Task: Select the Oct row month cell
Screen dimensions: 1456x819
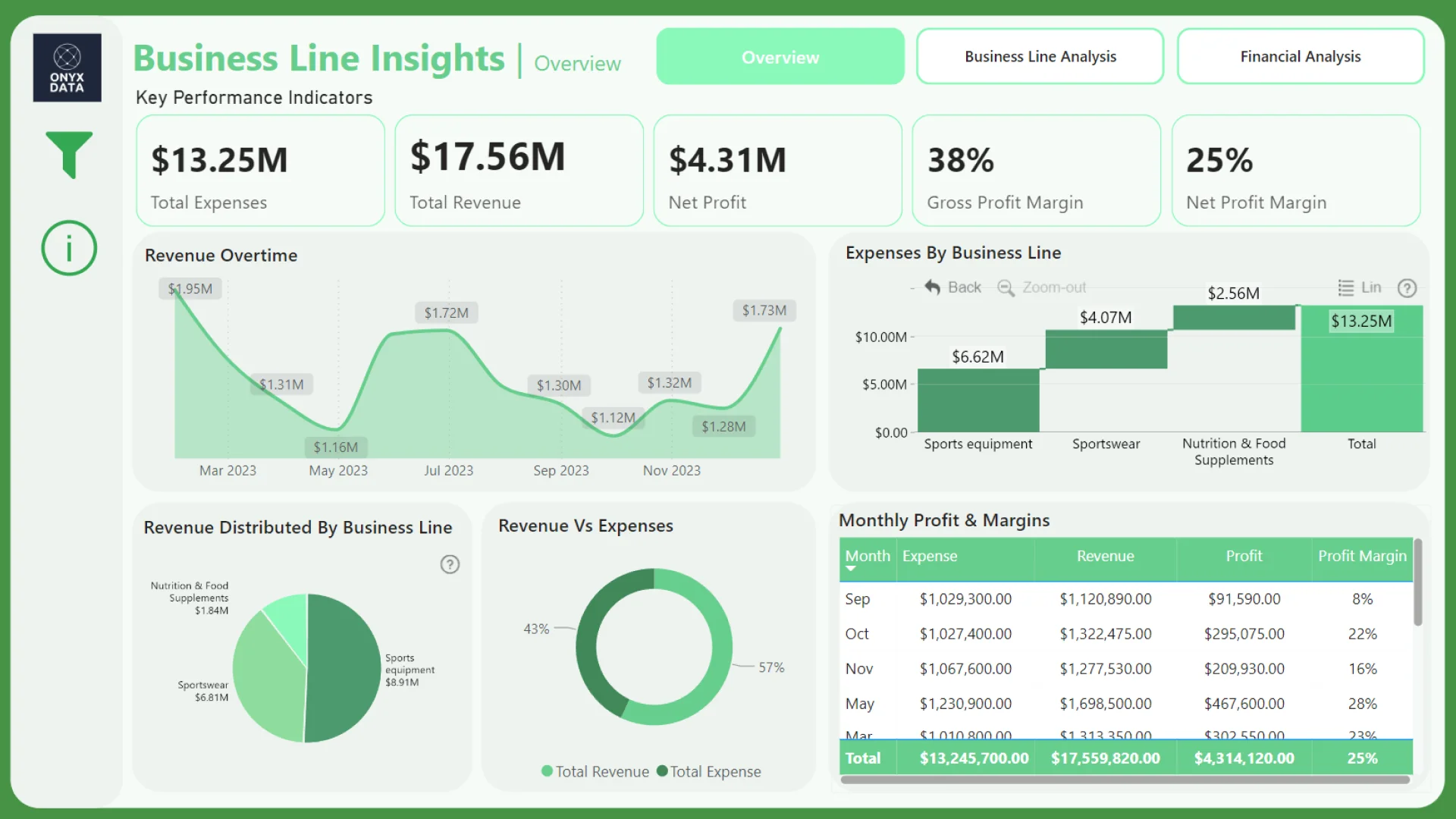Action: pyautogui.click(x=857, y=634)
